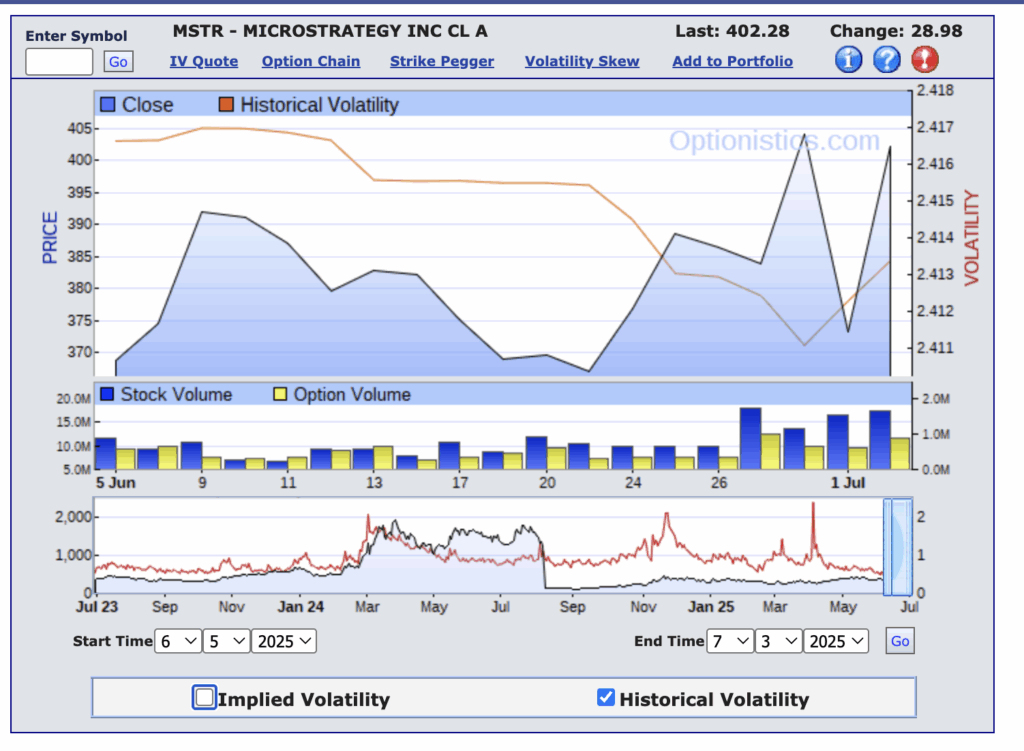Click the Go button next to End Time
The image size is (1024, 751).
click(x=900, y=641)
